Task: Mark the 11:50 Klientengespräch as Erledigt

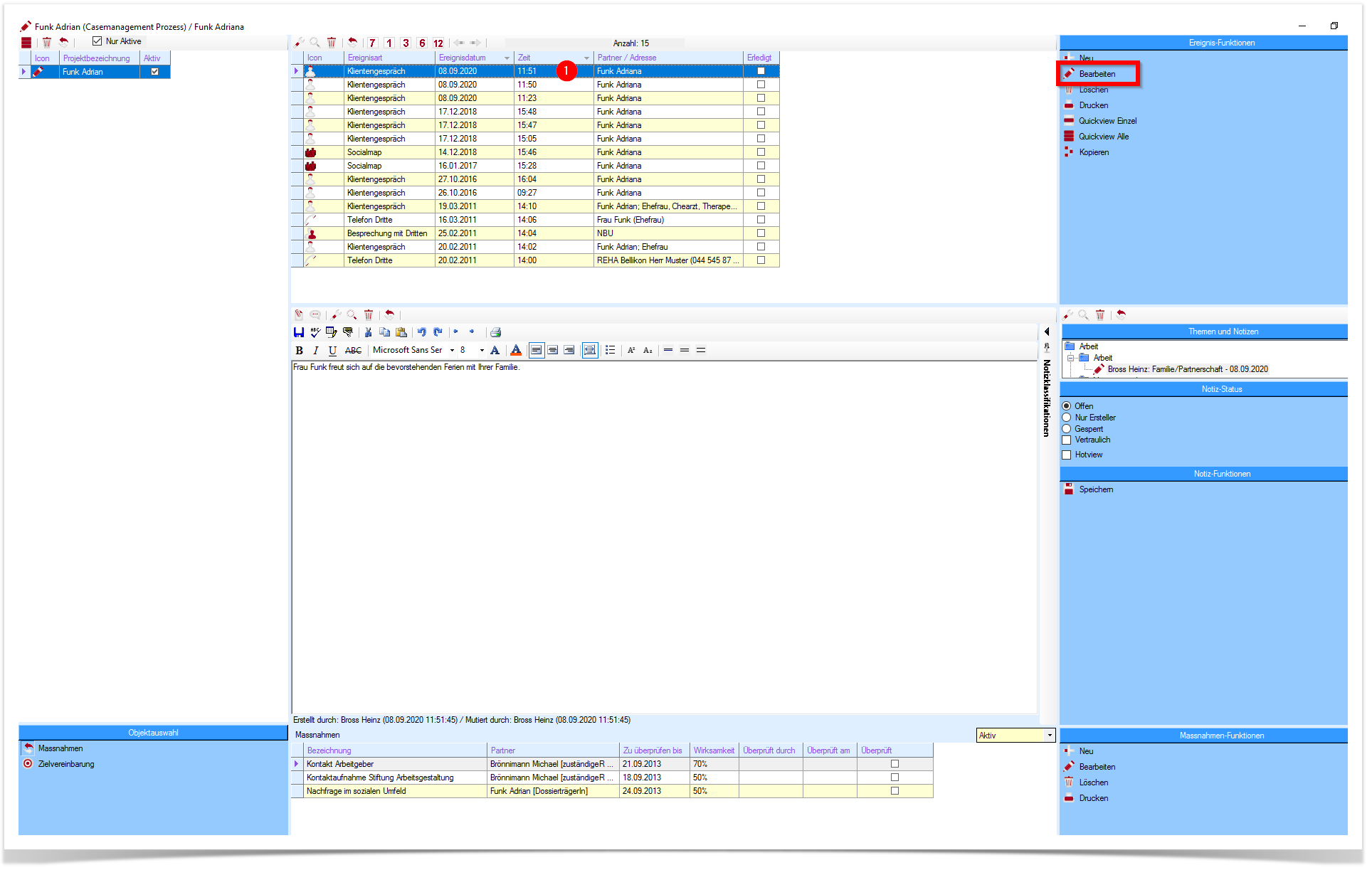Action: click(x=761, y=85)
